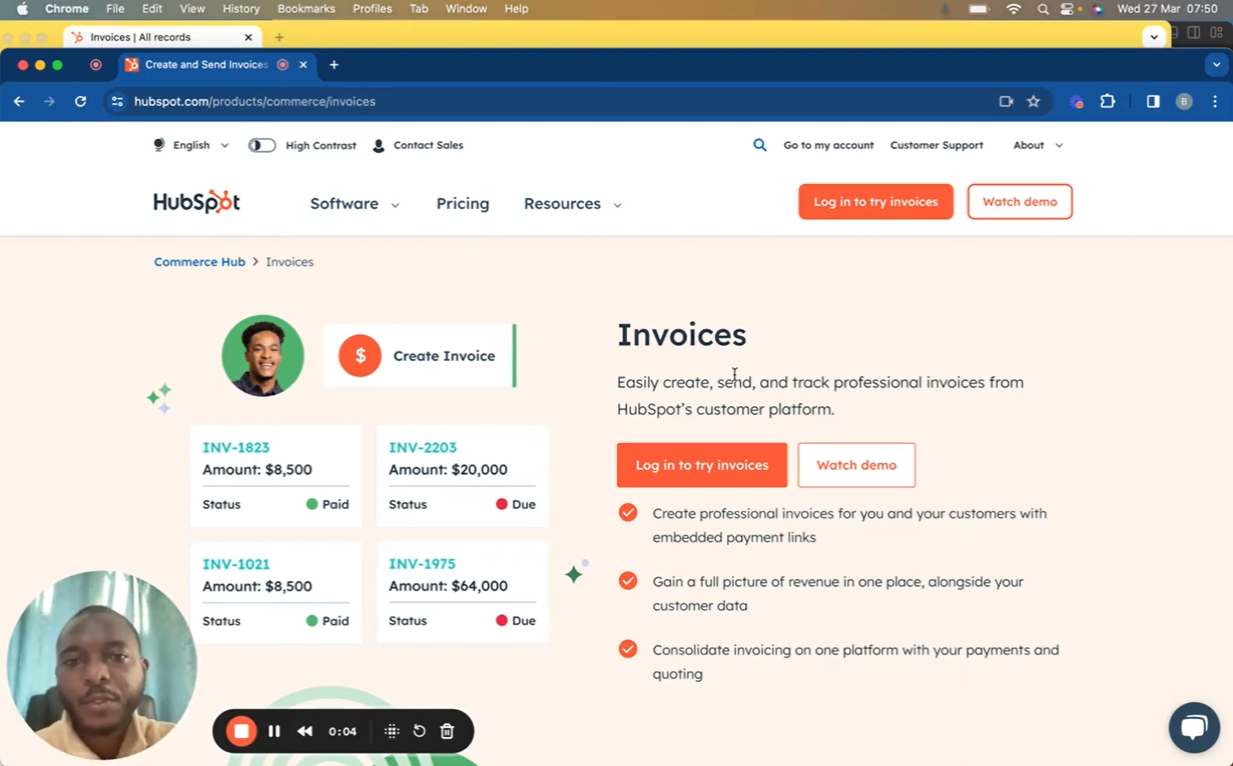
Task: Click the INV-1823 invoice number
Action: [x=236, y=447]
